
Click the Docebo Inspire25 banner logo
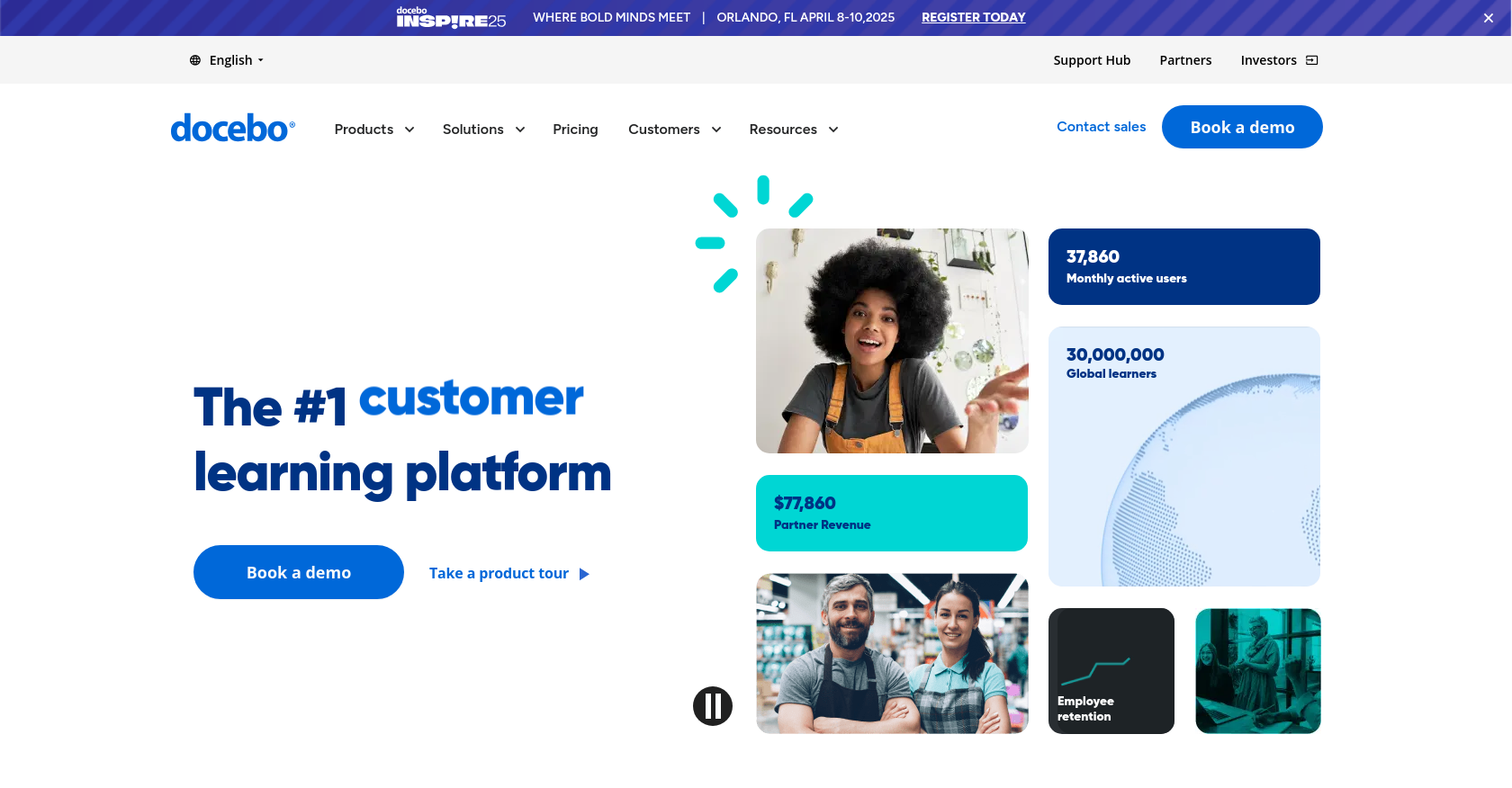click(451, 17)
